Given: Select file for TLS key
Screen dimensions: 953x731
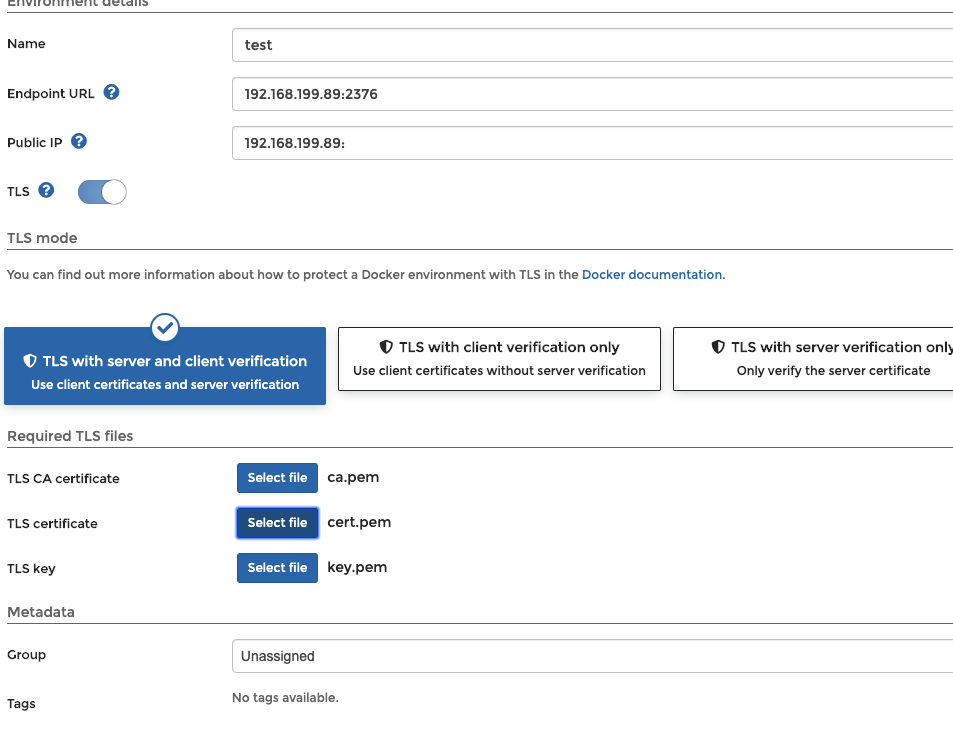Looking at the screenshot, I should point(277,568).
